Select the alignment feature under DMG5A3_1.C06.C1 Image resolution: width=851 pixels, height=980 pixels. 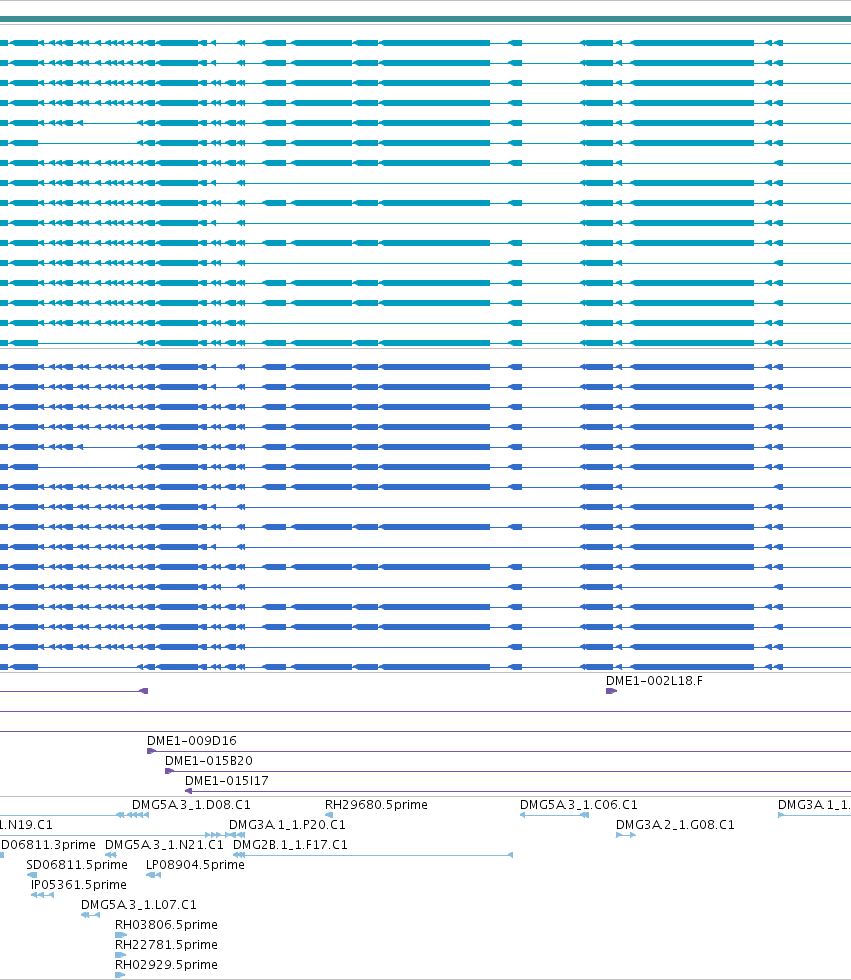point(554,815)
